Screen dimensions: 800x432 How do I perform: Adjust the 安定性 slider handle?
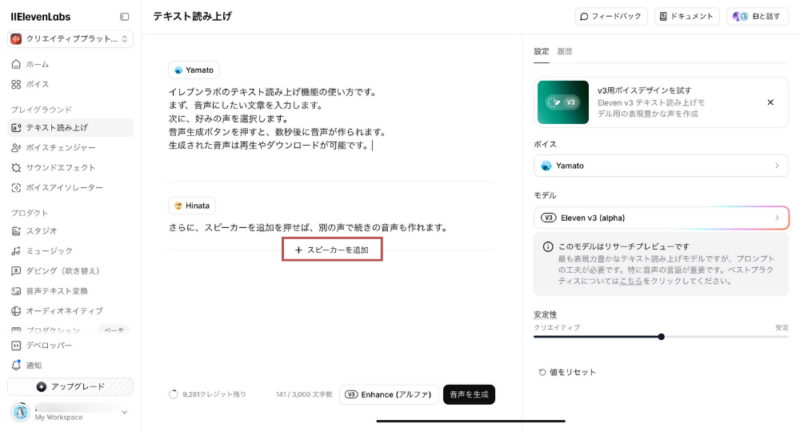(661, 337)
